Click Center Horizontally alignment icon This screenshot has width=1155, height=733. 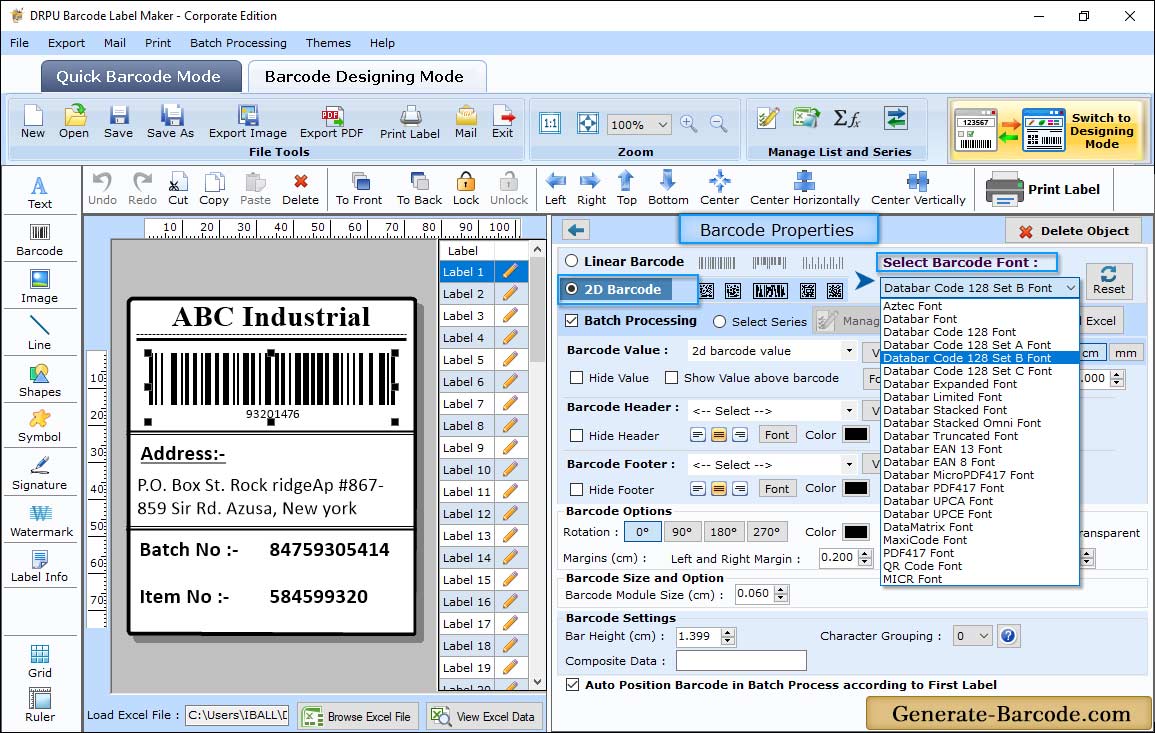pos(804,189)
